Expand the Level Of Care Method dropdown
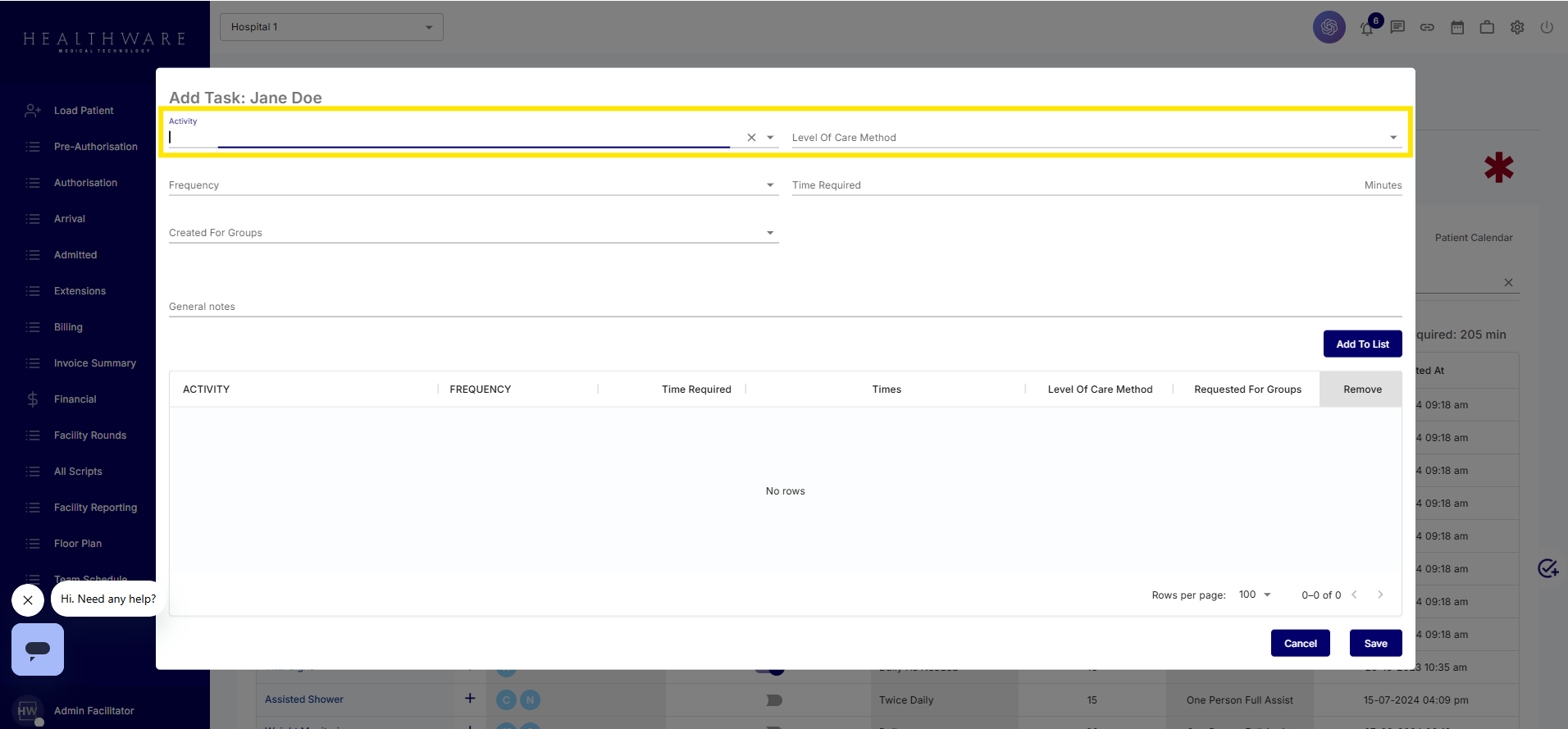The height and width of the screenshot is (729, 1568). [x=1393, y=138]
